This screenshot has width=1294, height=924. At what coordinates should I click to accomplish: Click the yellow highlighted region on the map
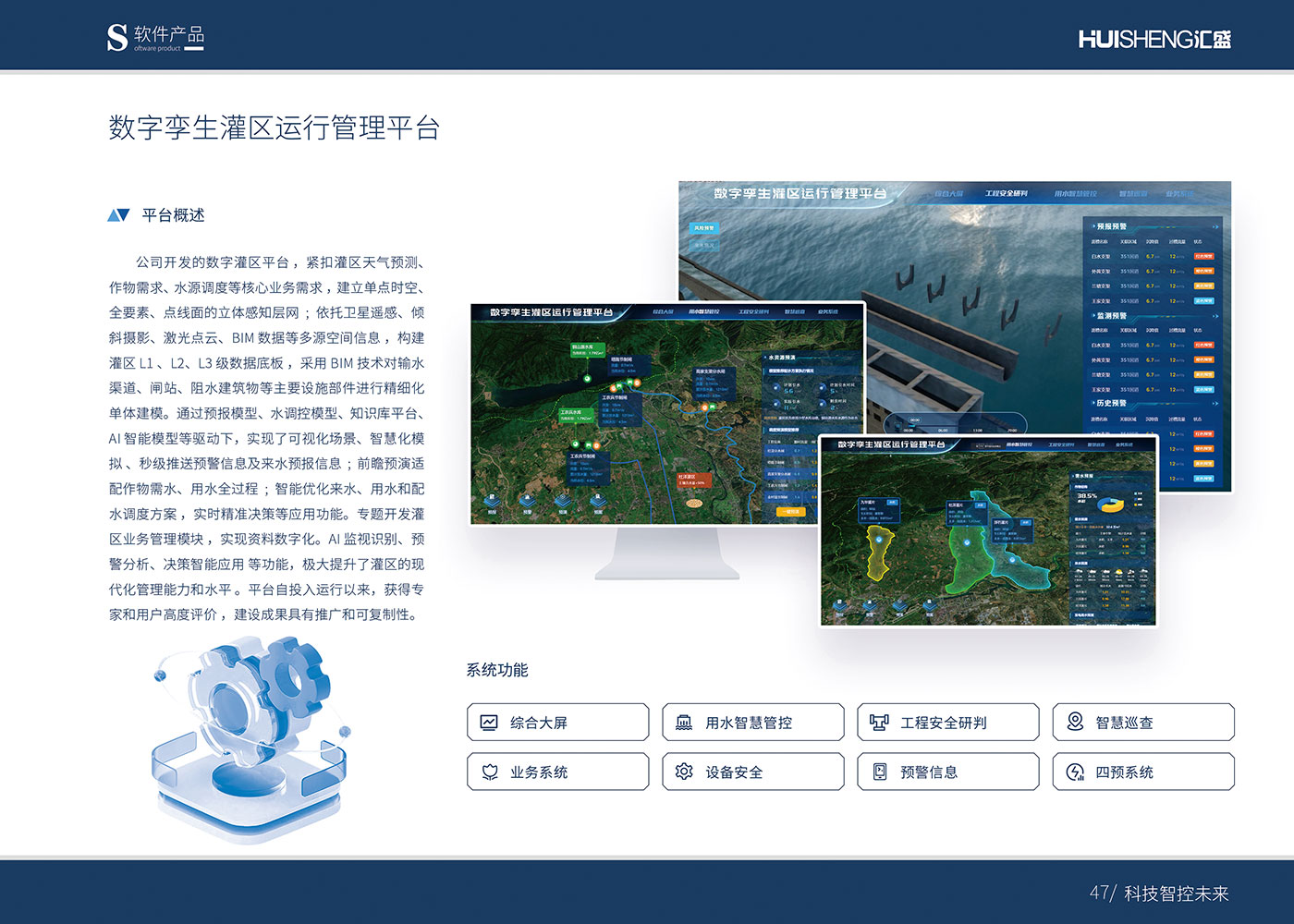(876, 553)
